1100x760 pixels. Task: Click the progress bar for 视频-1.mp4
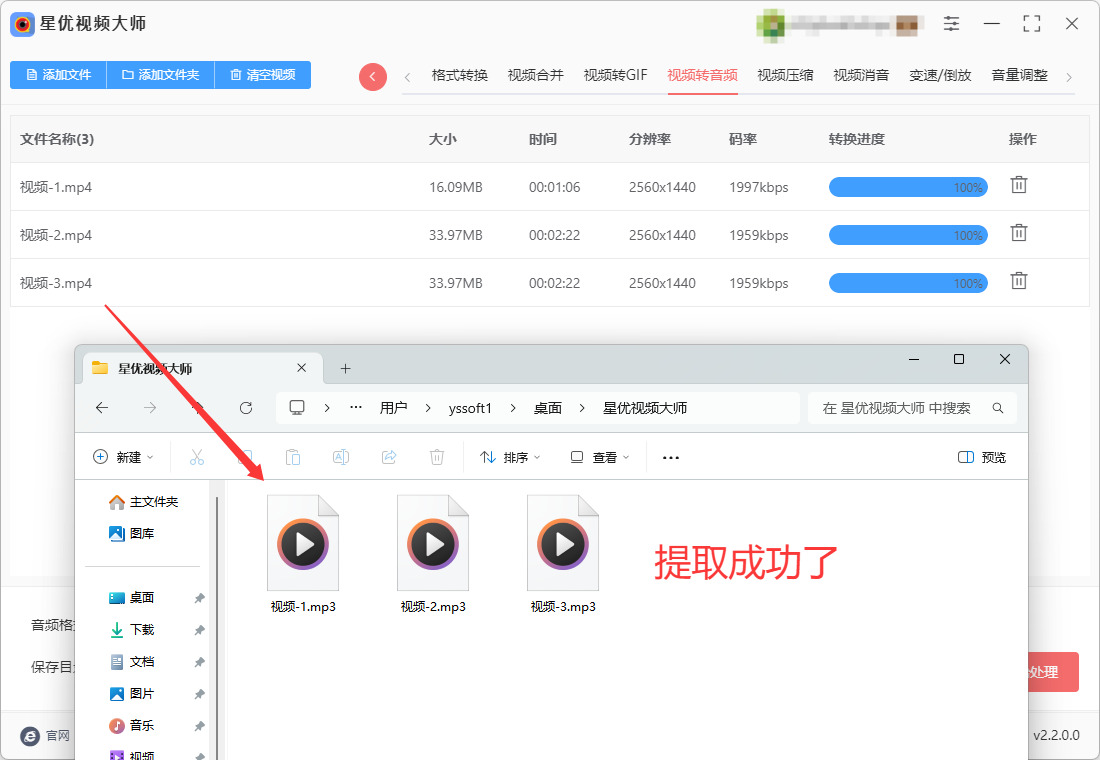pyautogui.click(x=908, y=187)
